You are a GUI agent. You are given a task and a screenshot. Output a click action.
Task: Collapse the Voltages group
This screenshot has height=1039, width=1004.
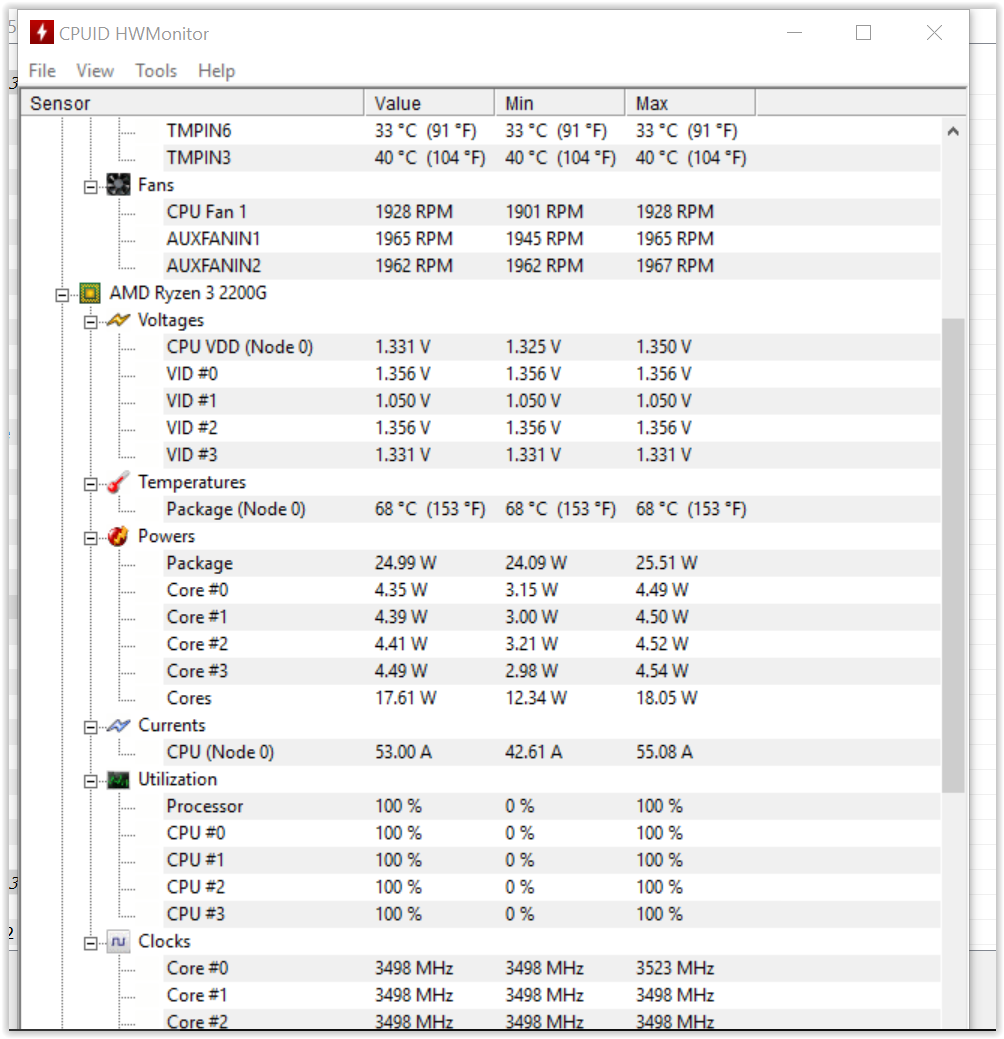tap(91, 323)
